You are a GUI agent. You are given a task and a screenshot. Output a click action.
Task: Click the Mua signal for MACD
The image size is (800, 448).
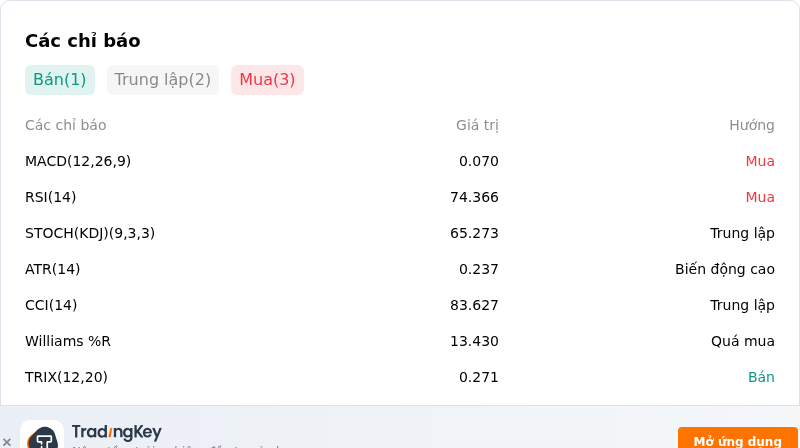(760, 161)
